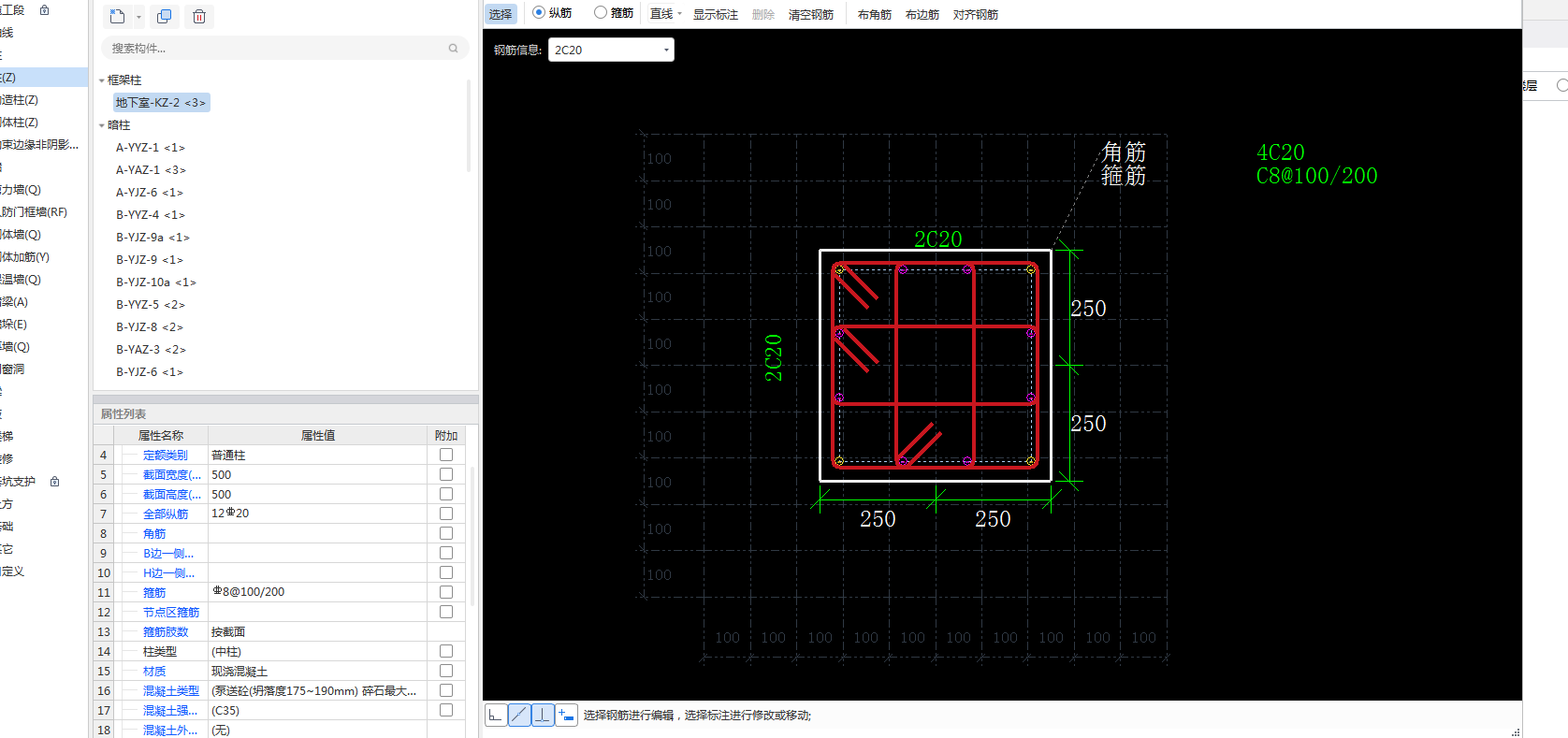Screen dimensions: 1568x738
Task: Select the 箍筋 radio button
Action: click(601, 12)
